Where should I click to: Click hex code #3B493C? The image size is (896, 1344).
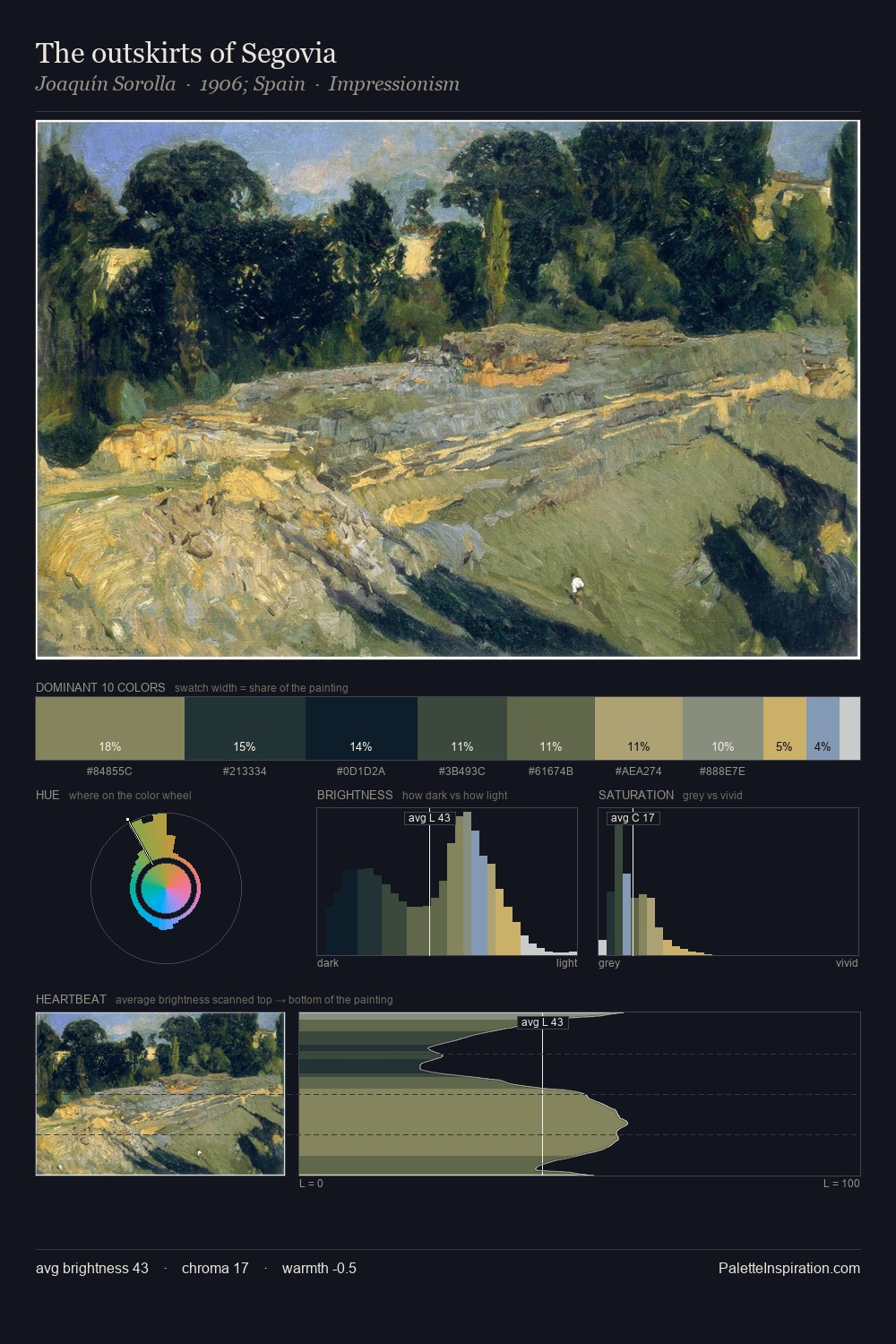462,771
